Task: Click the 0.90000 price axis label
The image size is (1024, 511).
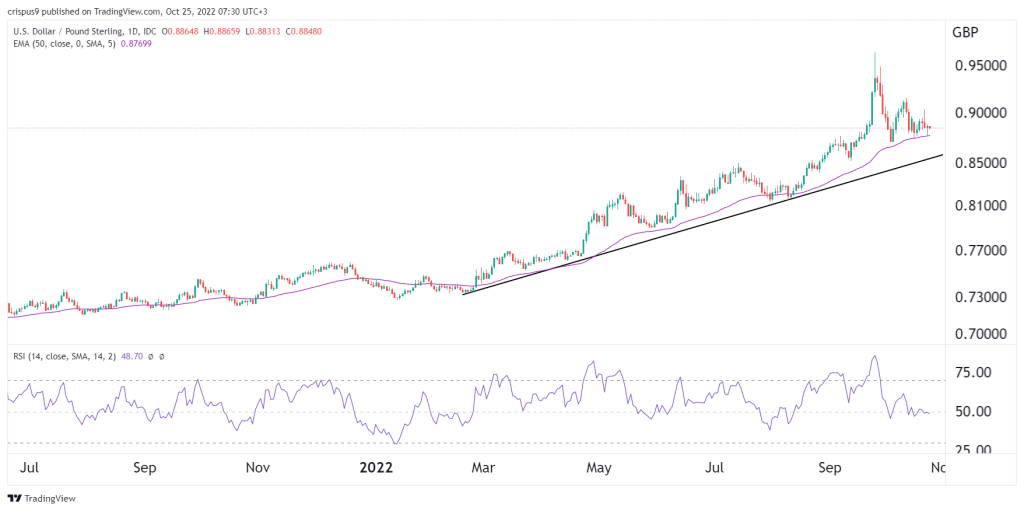Action: click(982, 113)
